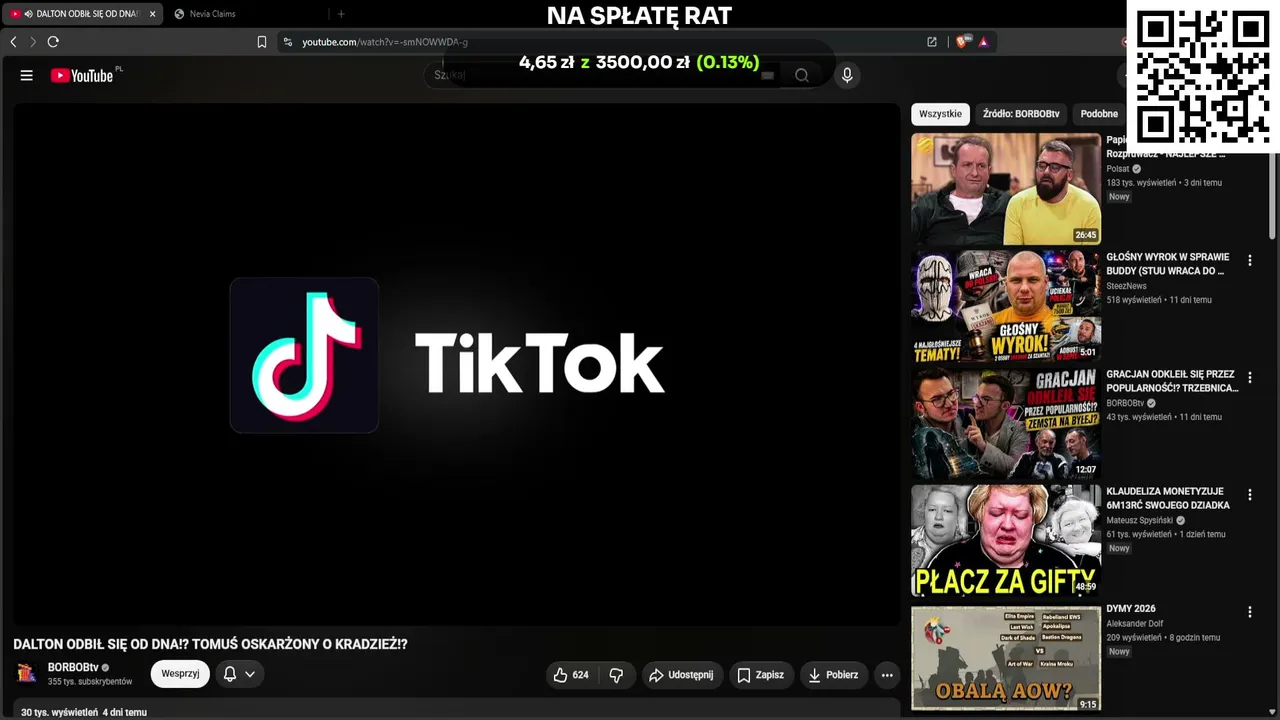
Task: Open the BORBOBtv channel name below the video
Action: click(73, 667)
